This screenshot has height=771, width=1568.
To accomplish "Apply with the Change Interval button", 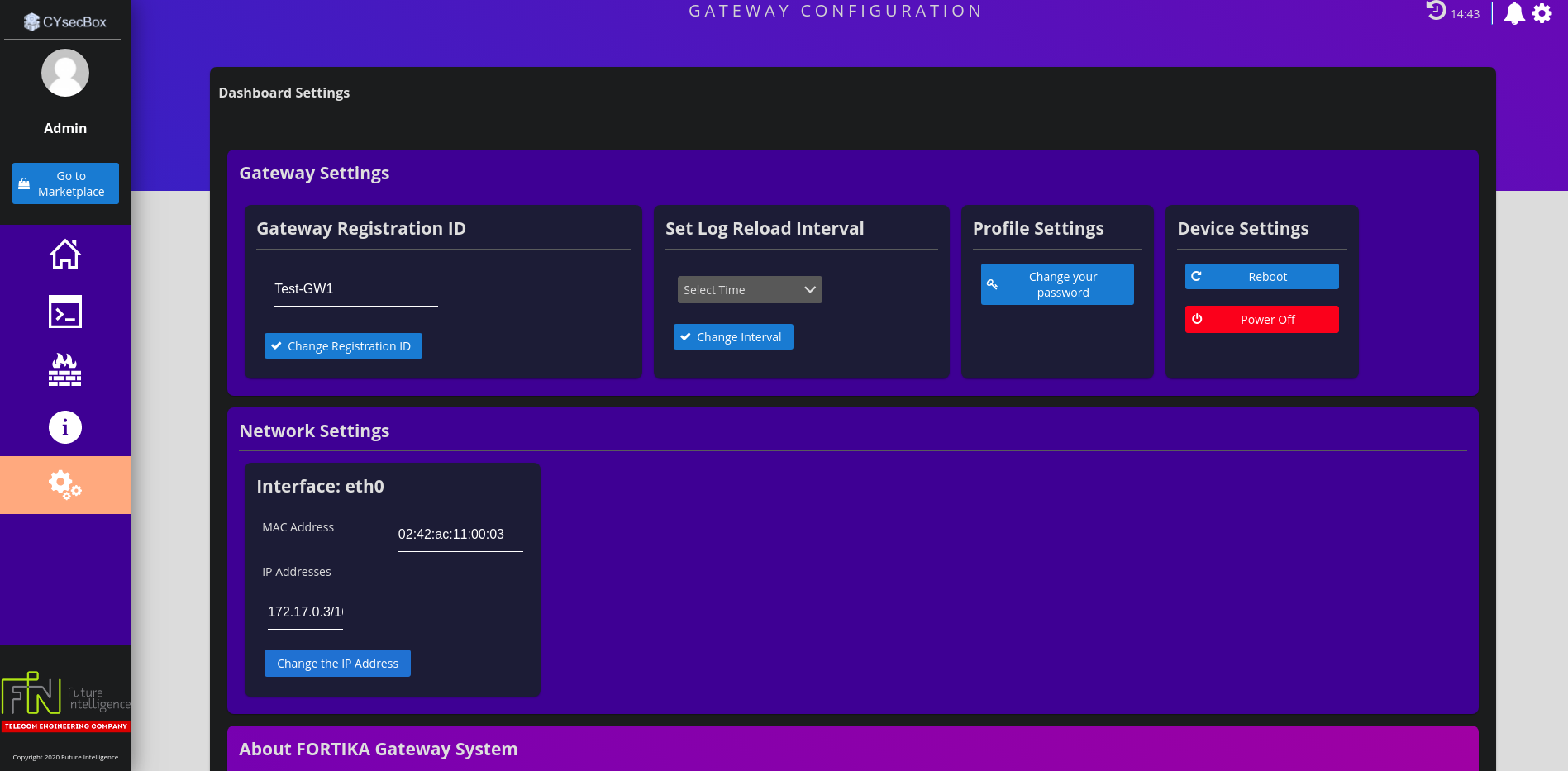I will [x=733, y=337].
